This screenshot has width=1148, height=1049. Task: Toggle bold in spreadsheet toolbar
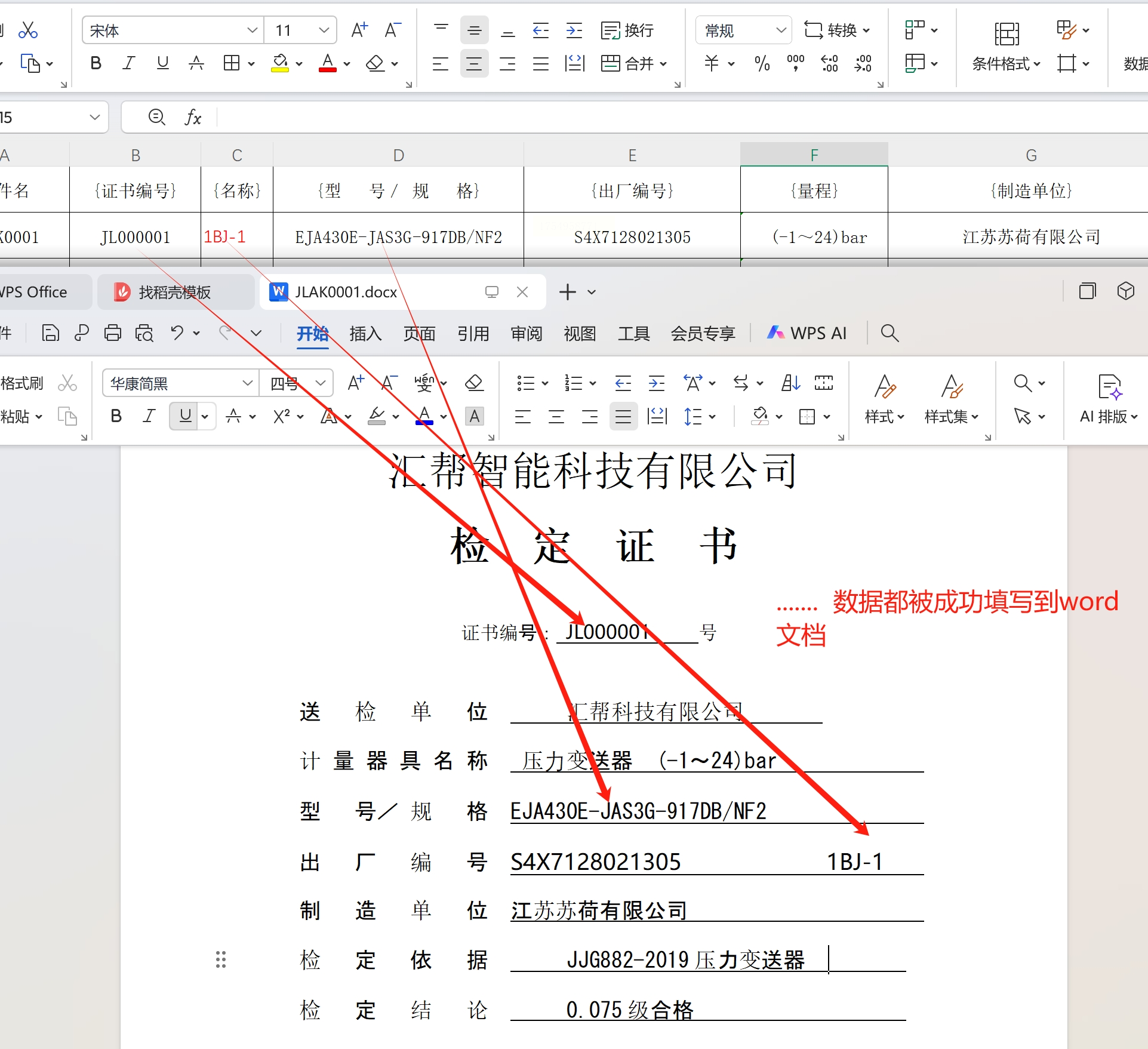click(96, 63)
